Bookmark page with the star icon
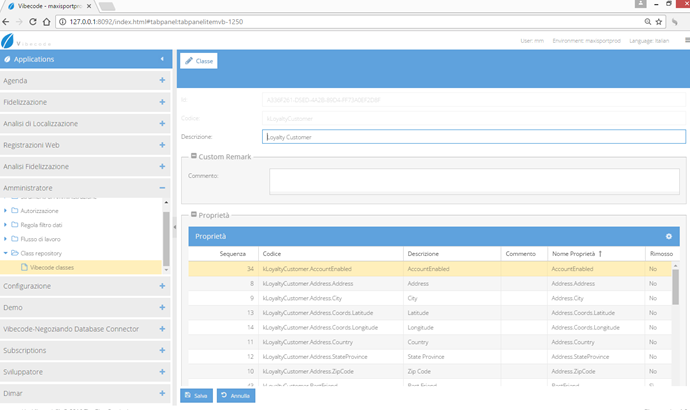The image size is (690, 410). click(x=657, y=20)
